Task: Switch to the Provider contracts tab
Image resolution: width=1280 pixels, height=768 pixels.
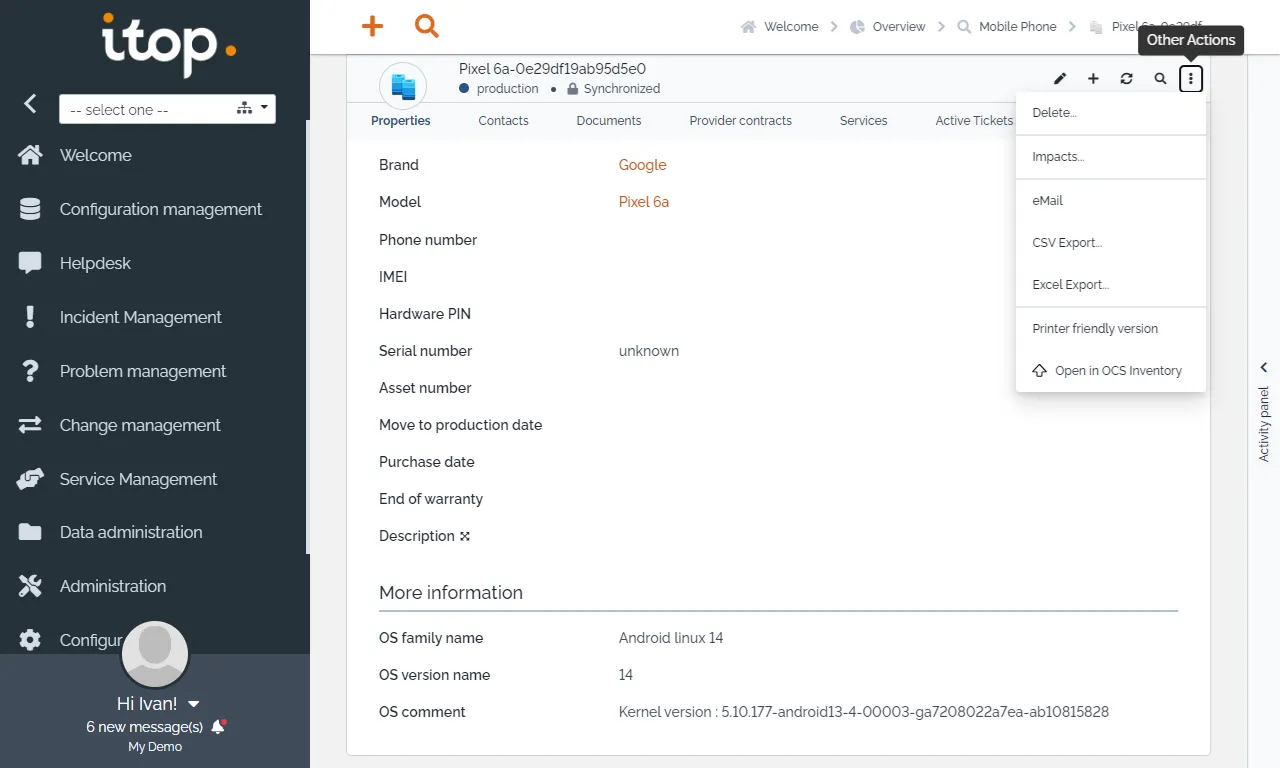Action: coord(740,121)
